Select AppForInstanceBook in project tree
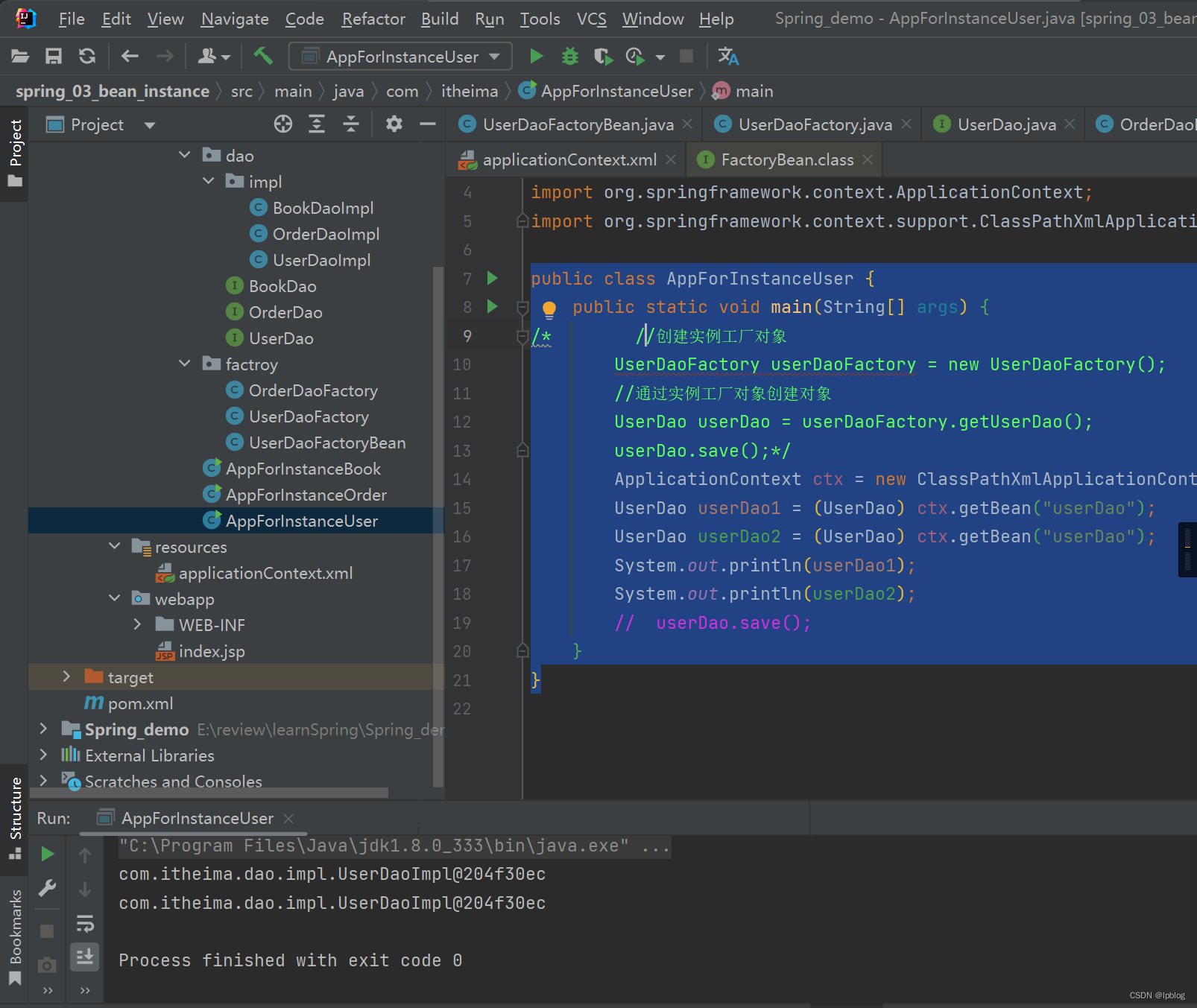This screenshot has width=1197, height=1008. click(x=303, y=469)
